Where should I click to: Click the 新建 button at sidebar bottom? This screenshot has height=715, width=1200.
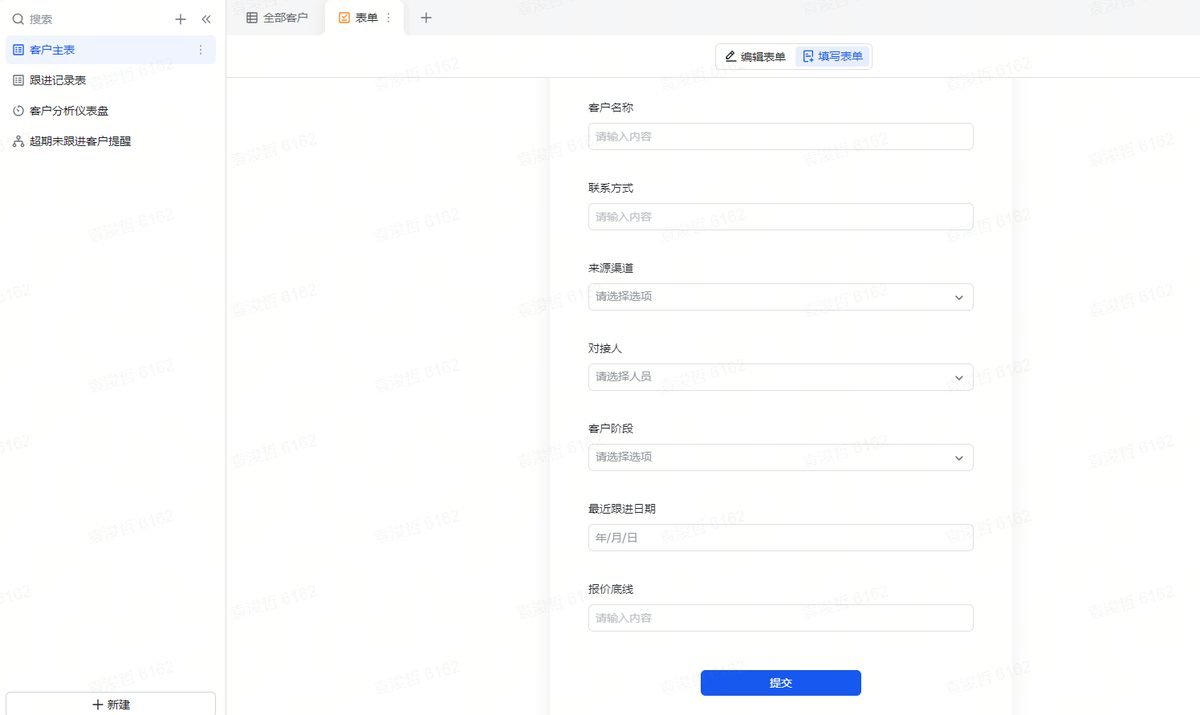tap(110, 704)
